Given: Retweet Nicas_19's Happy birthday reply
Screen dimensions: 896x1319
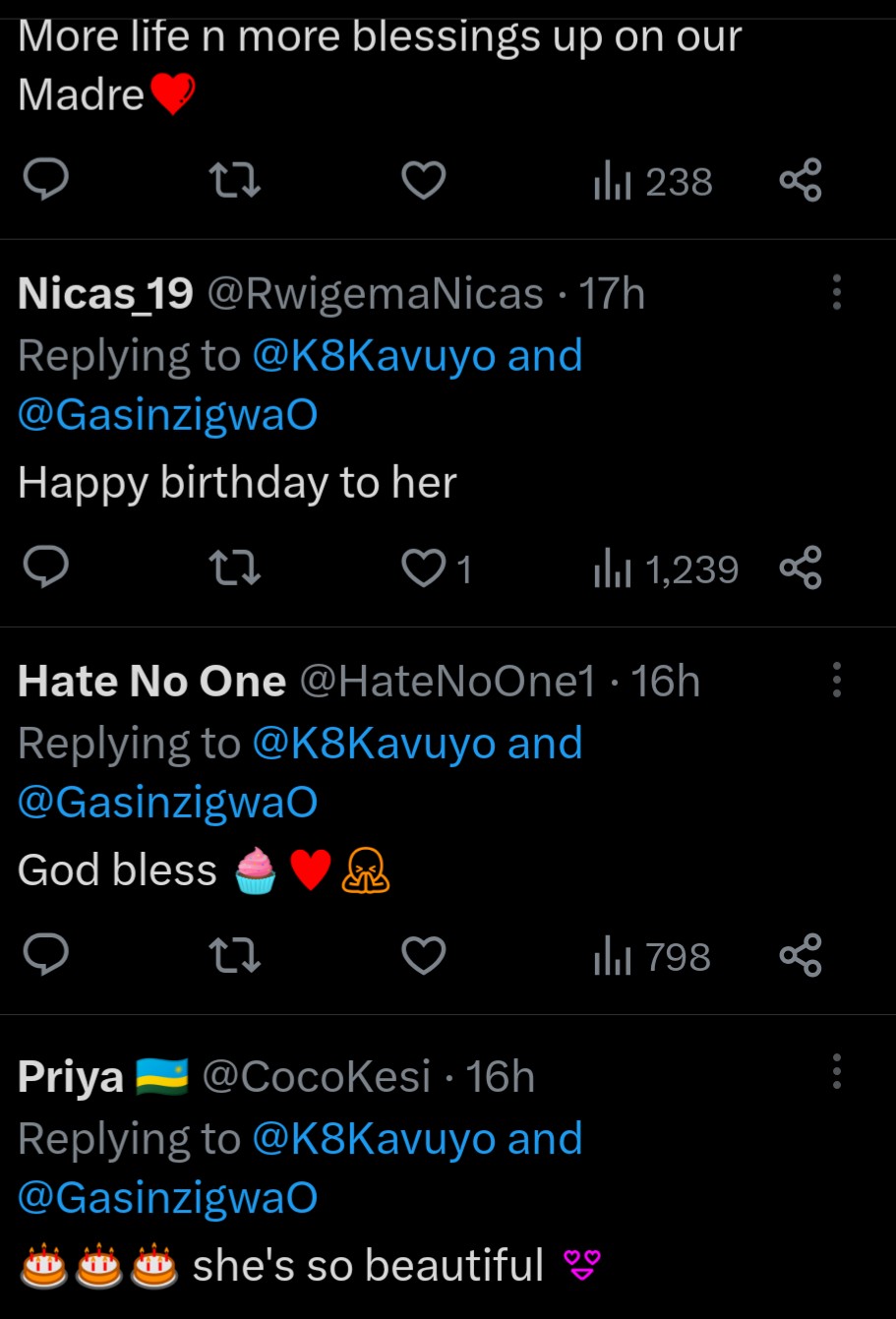Looking at the screenshot, I should [236, 569].
